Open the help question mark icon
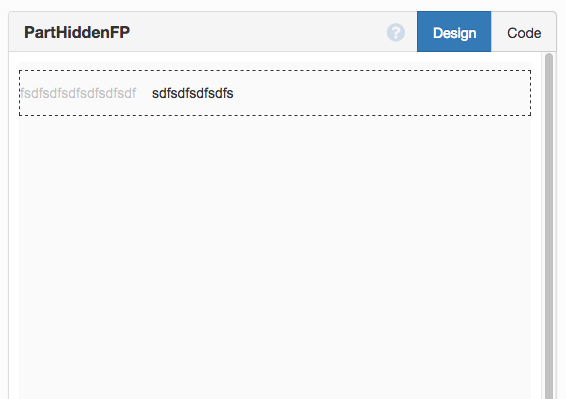566x399 pixels. (x=396, y=32)
